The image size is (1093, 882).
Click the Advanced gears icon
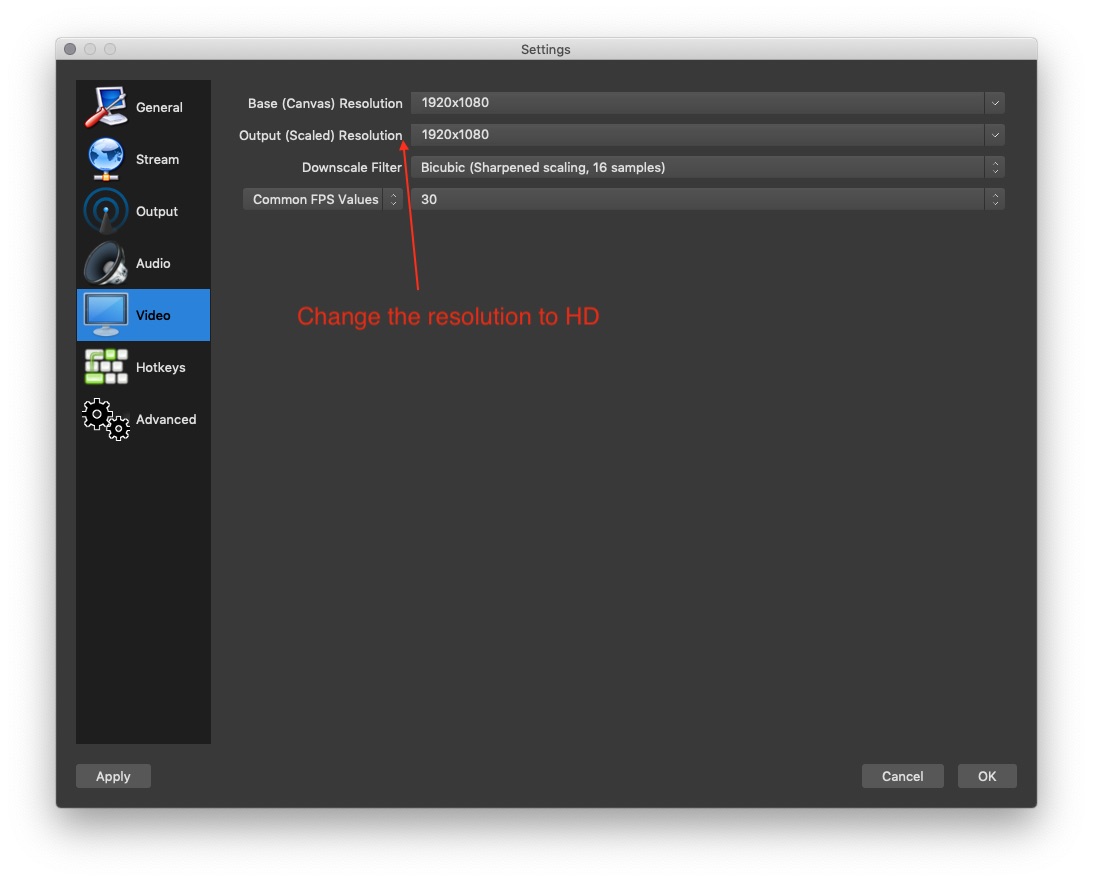pos(105,418)
